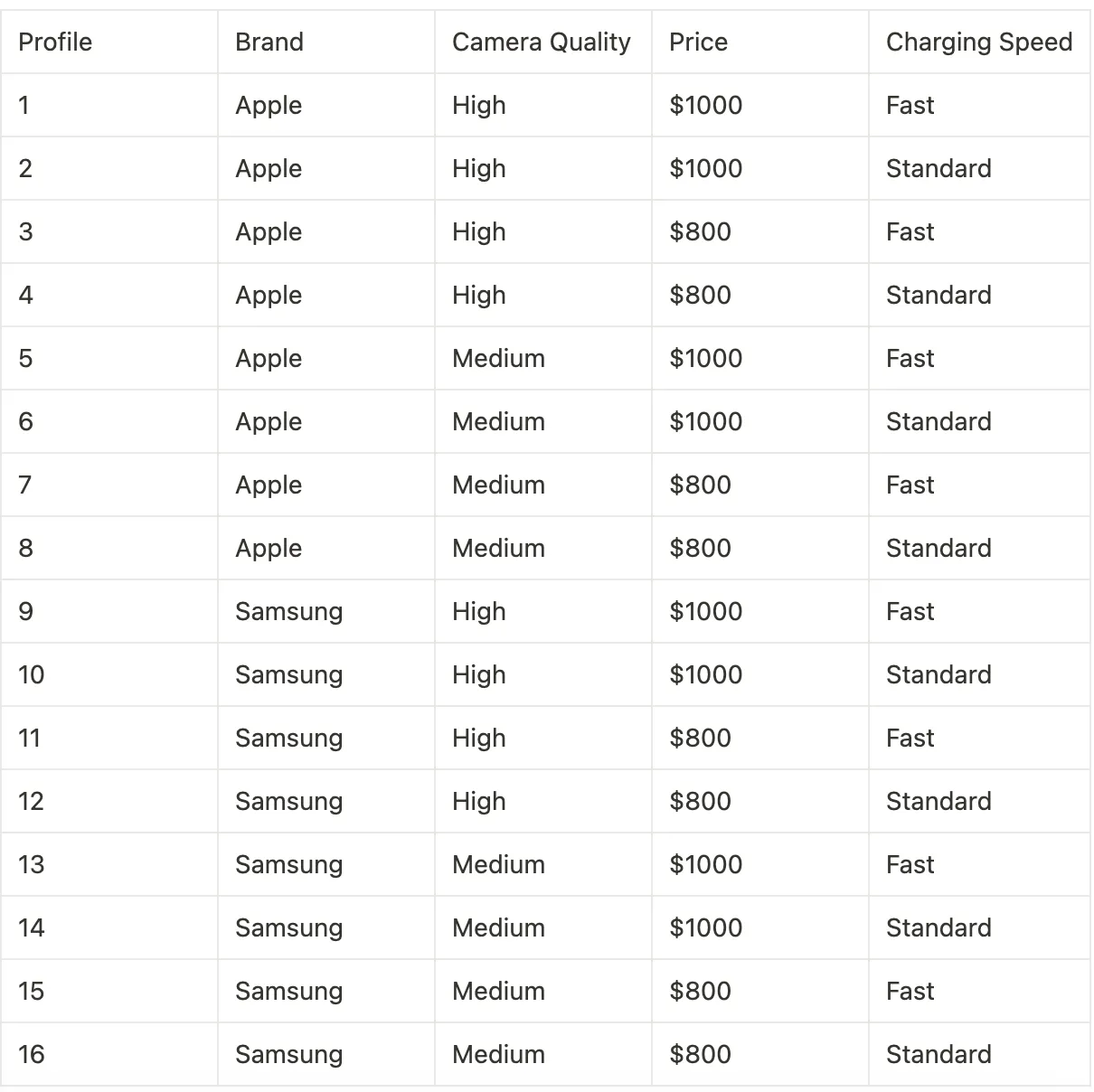Select Standard charging in profile 6 row
Image resolution: width=1094 pixels, height=1092 pixels.
(x=979, y=421)
